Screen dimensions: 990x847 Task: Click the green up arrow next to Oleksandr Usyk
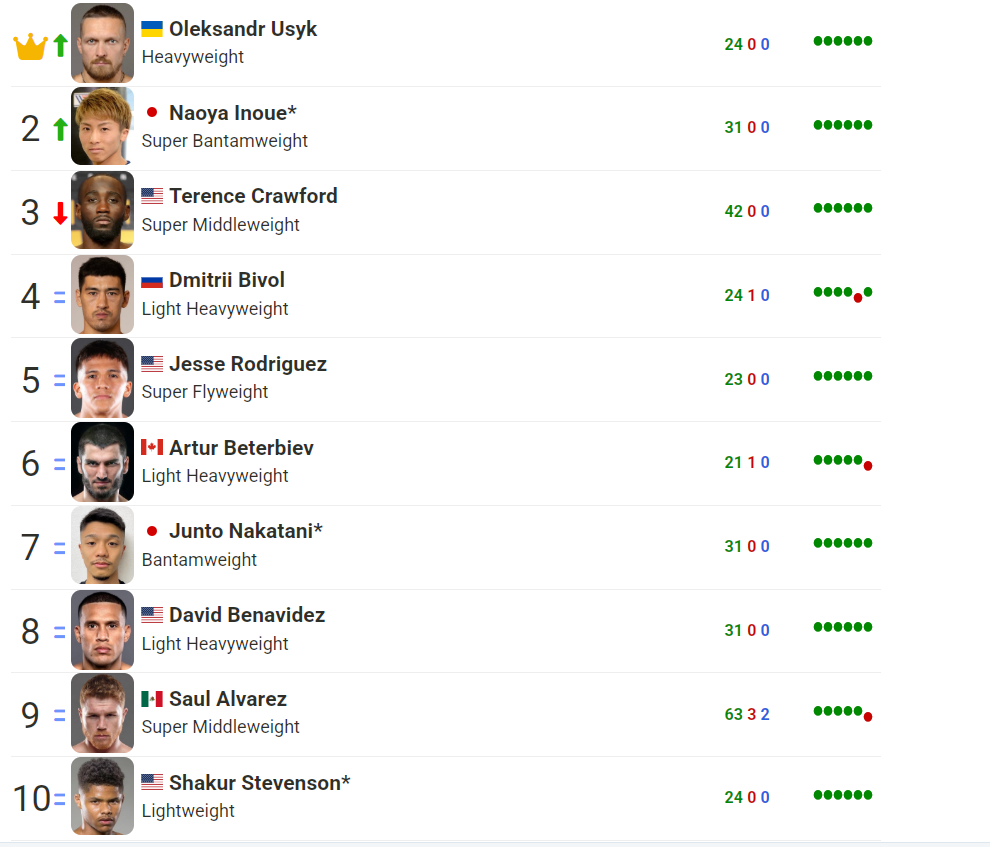click(60, 45)
